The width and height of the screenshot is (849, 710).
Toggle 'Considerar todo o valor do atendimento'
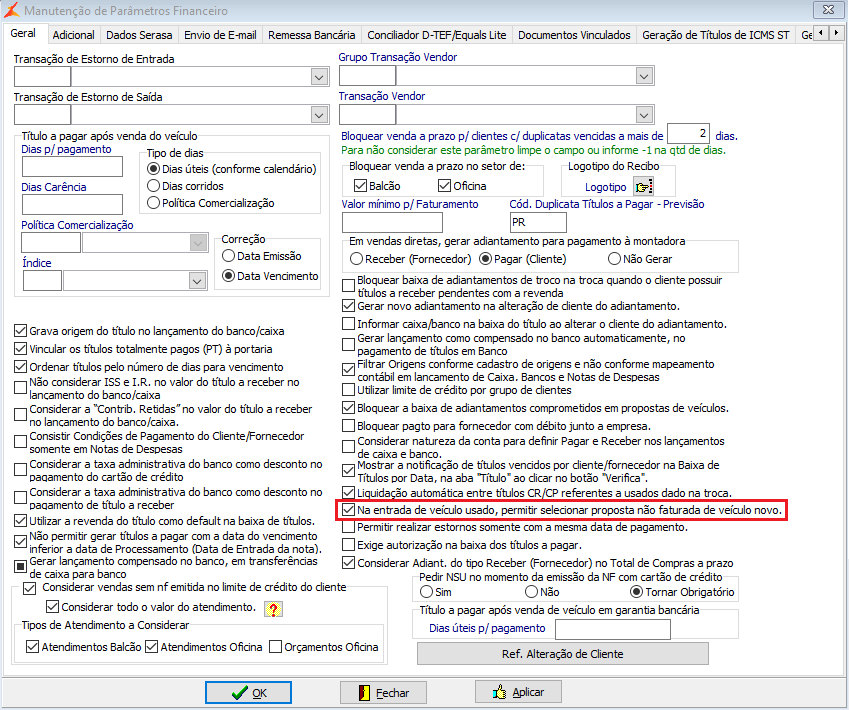(53, 607)
